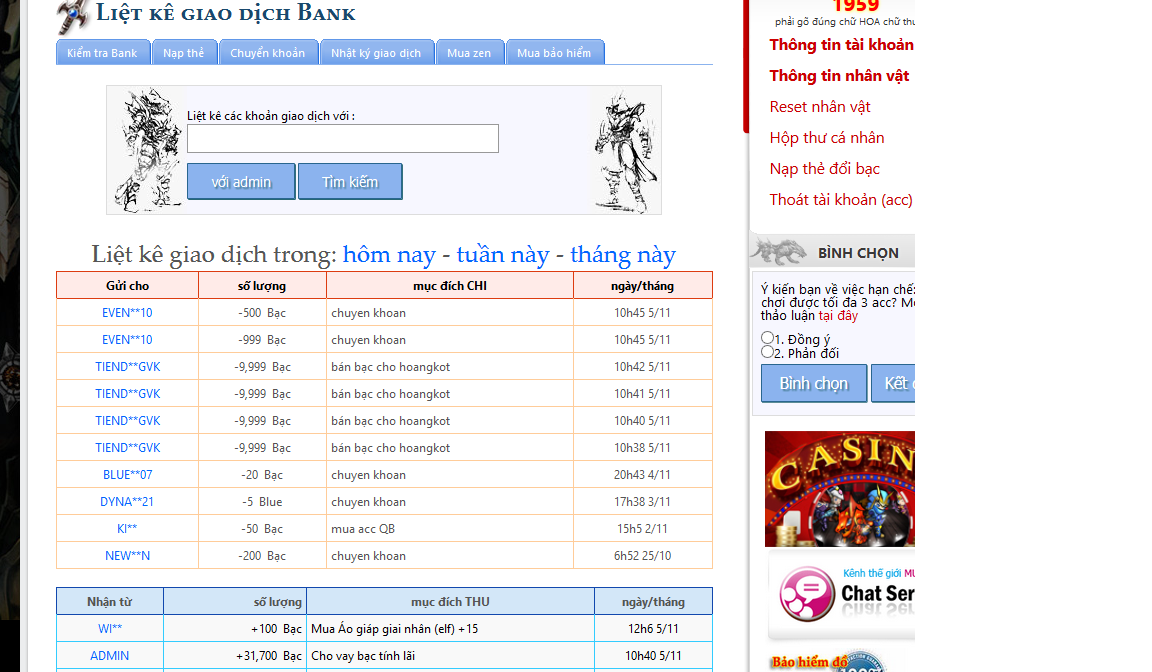Select the 'Cho vay bạc tính lãi' cell
The image size is (1152, 672).
[x=450, y=656]
